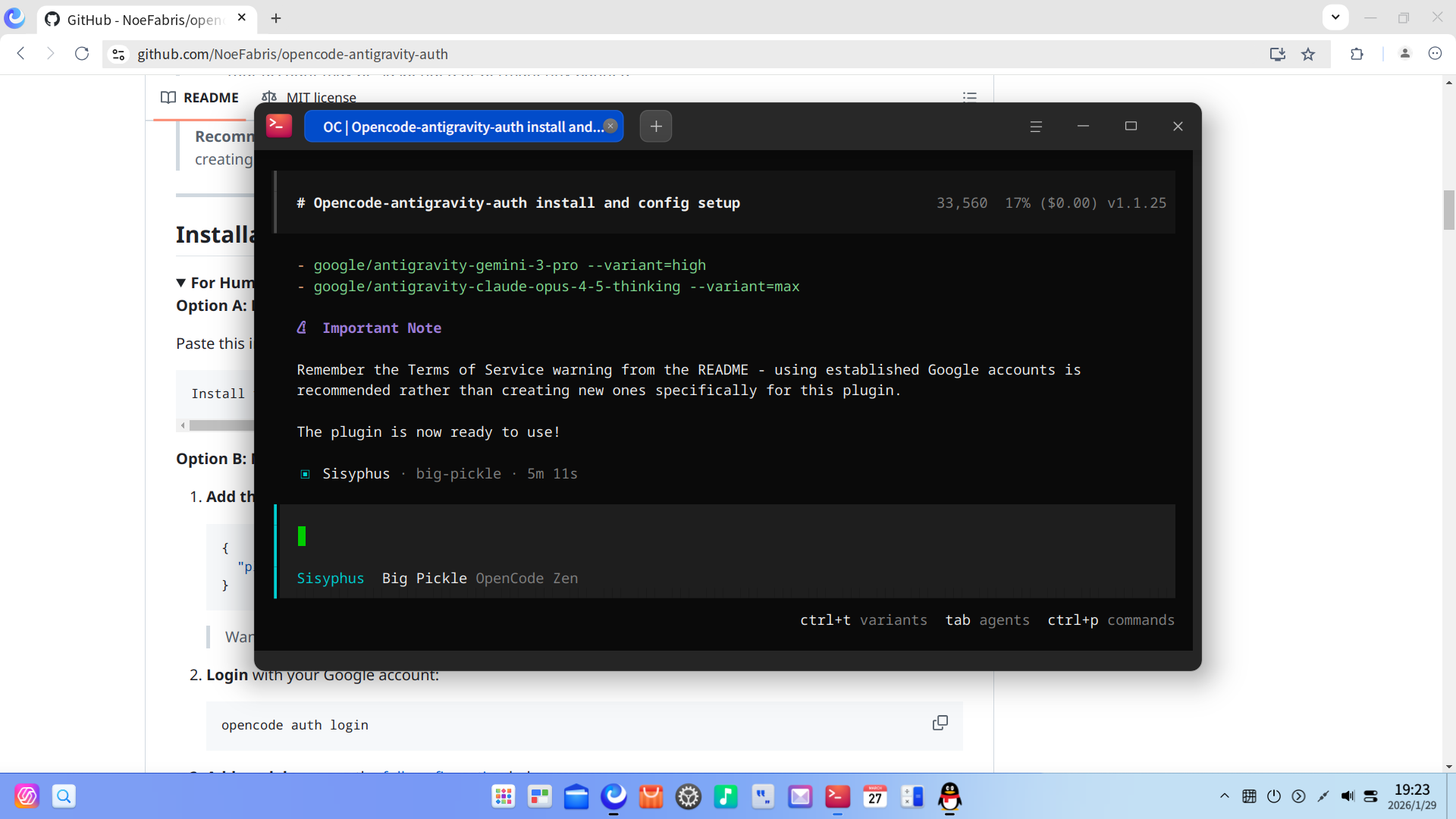Viewport: 1456px width, 819px height.
Task: Select the OpenCode Zen mode
Action: click(x=526, y=578)
